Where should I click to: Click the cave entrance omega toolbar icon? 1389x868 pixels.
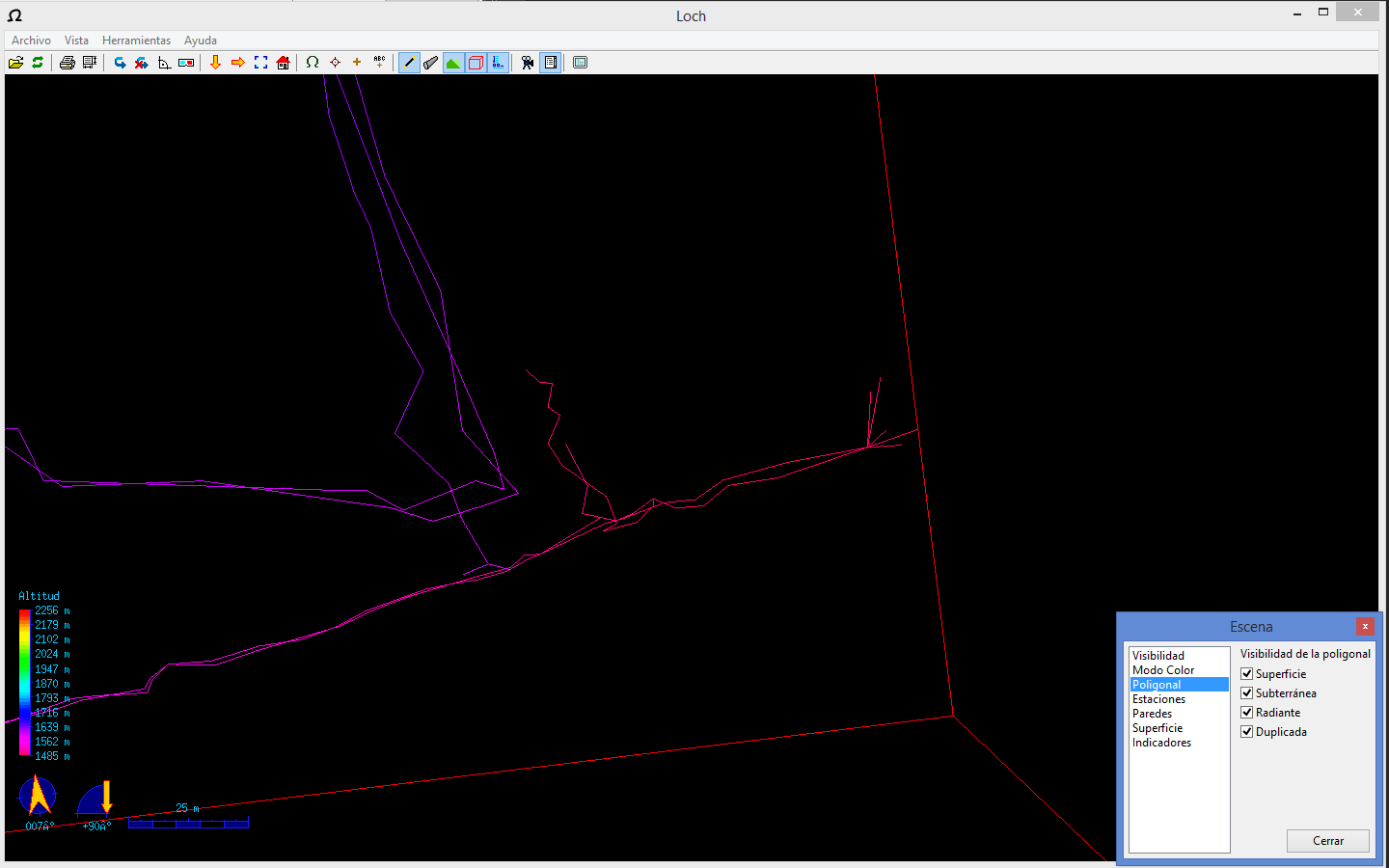[313, 63]
